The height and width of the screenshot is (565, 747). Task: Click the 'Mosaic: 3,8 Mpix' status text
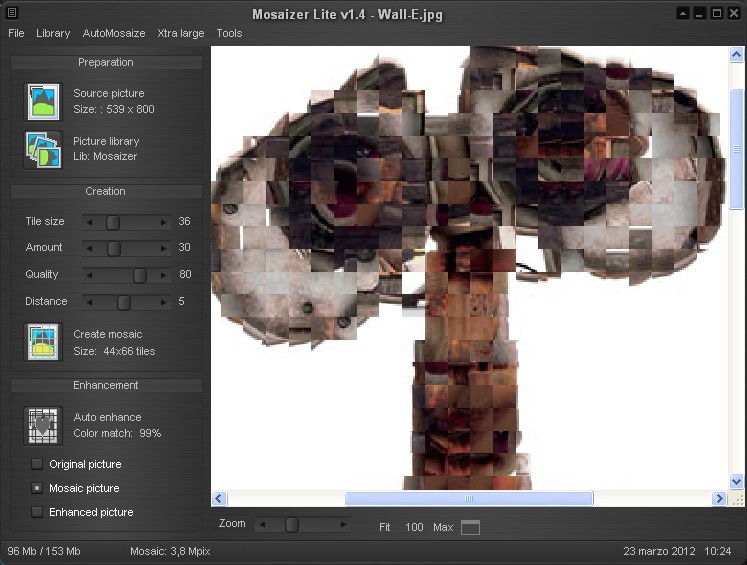coord(170,552)
